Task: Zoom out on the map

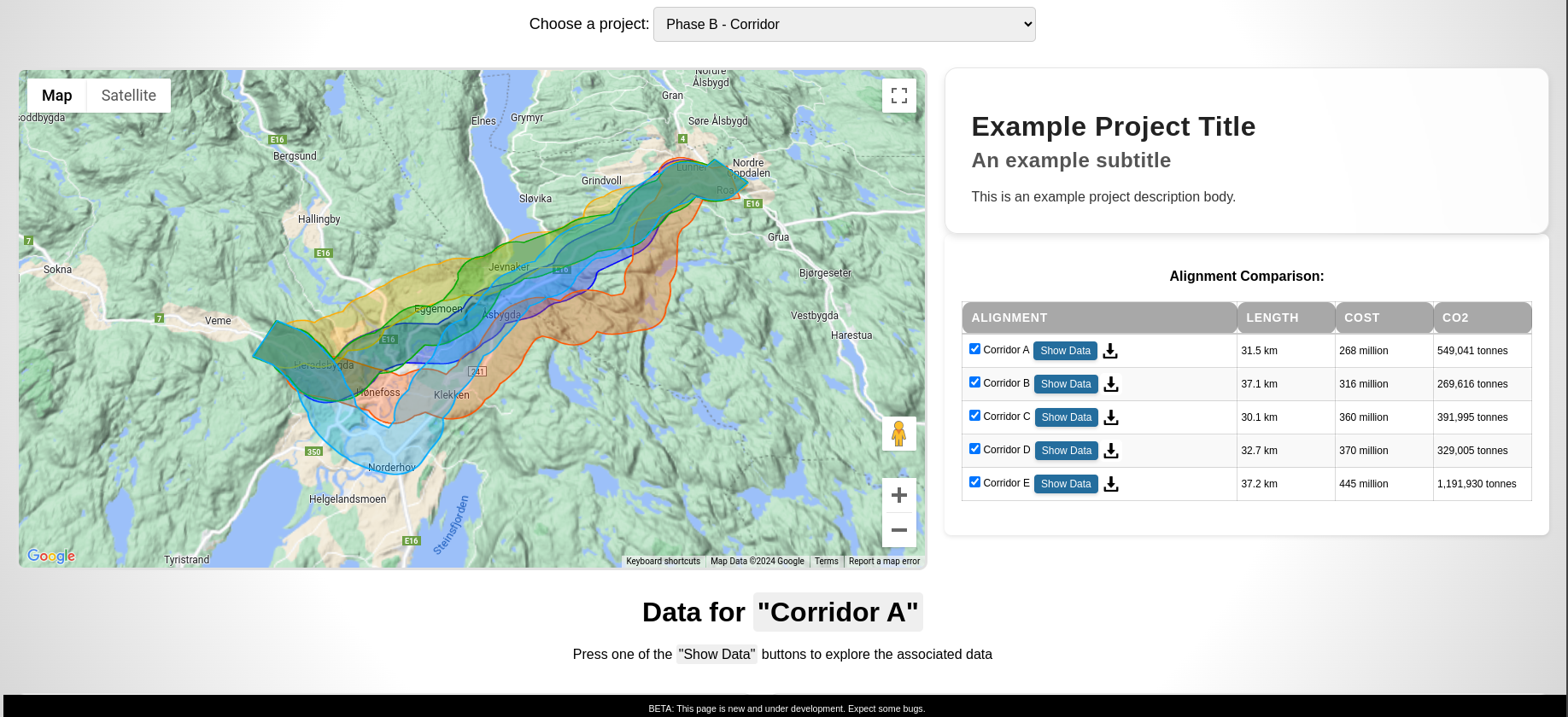Action: pos(899,530)
